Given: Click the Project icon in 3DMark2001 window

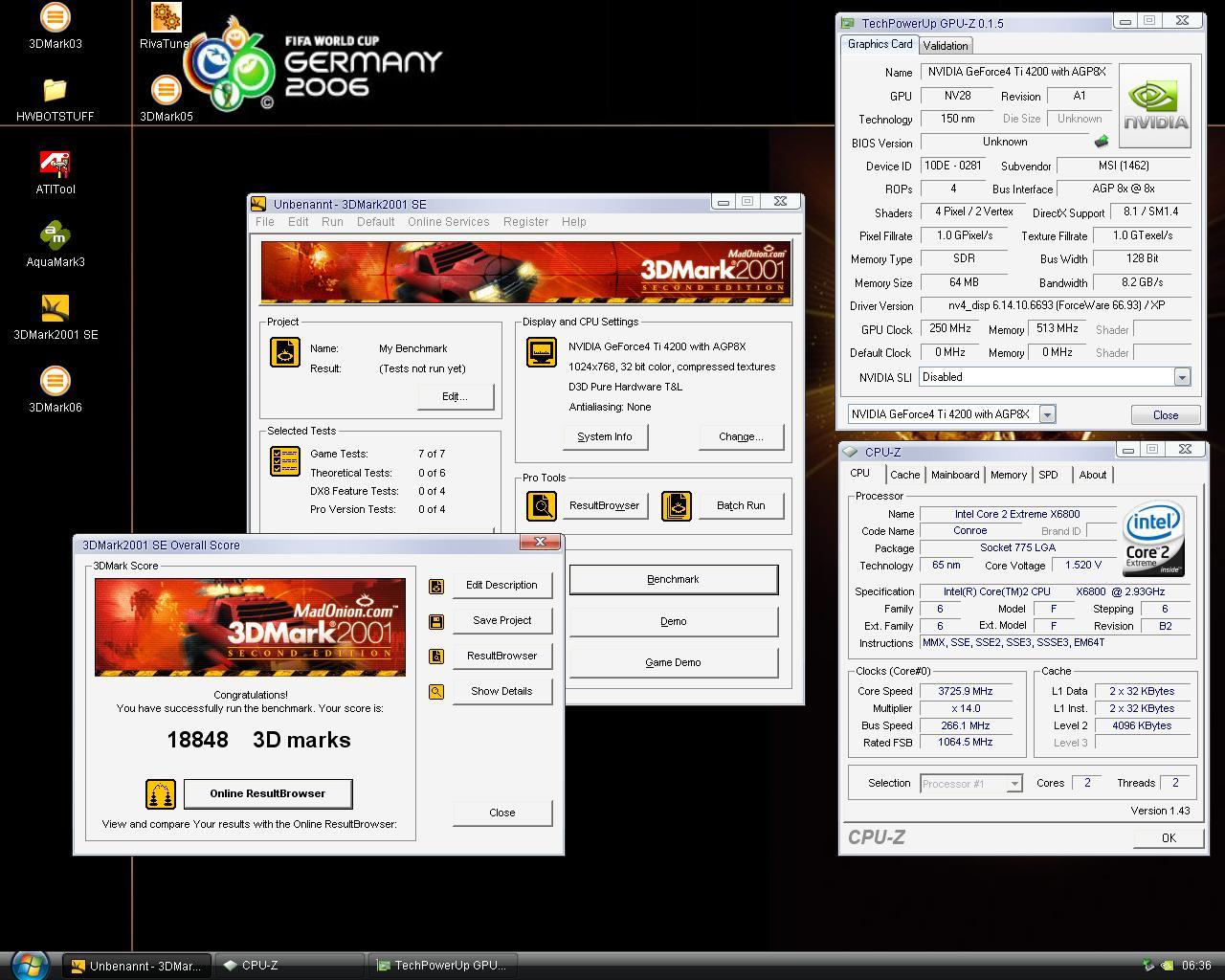Looking at the screenshot, I should tap(285, 352).
